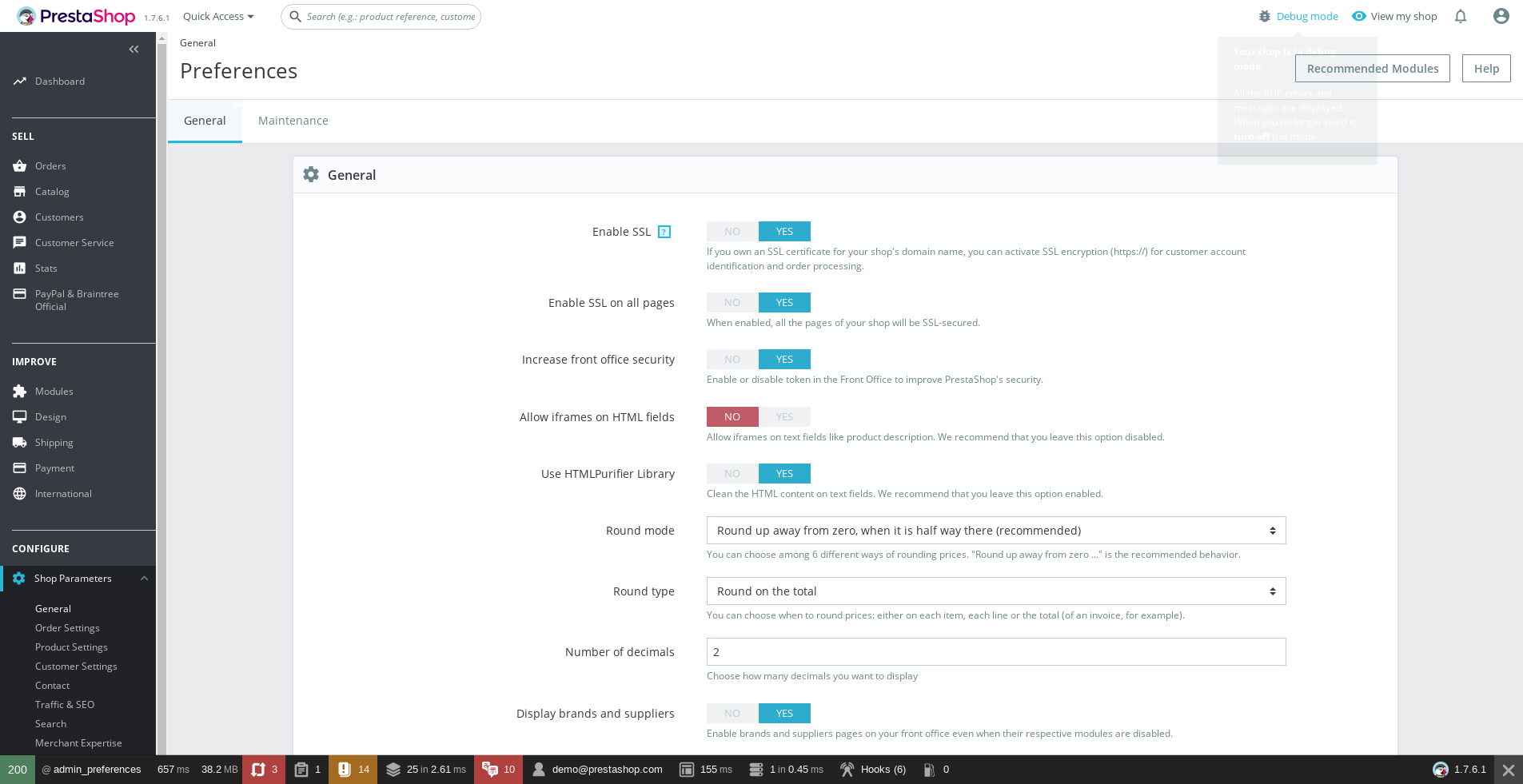Click the Number of decimals field
The height and width of the screenshot is (784, 1523).
coord(996,652)
